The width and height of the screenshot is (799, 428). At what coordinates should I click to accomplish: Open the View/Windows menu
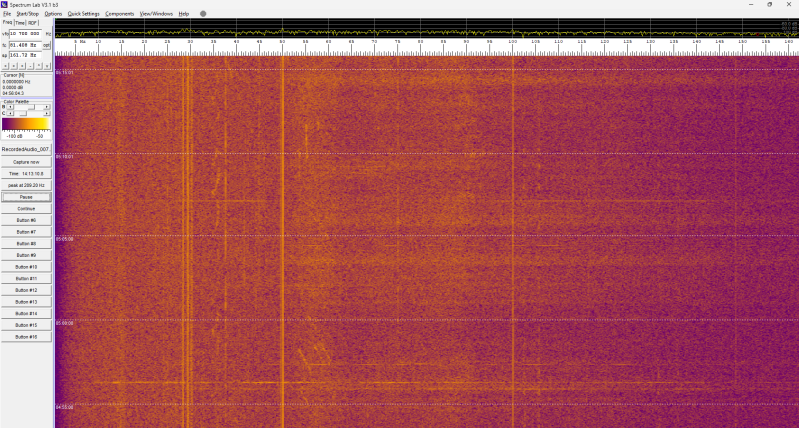click(156, 14)
